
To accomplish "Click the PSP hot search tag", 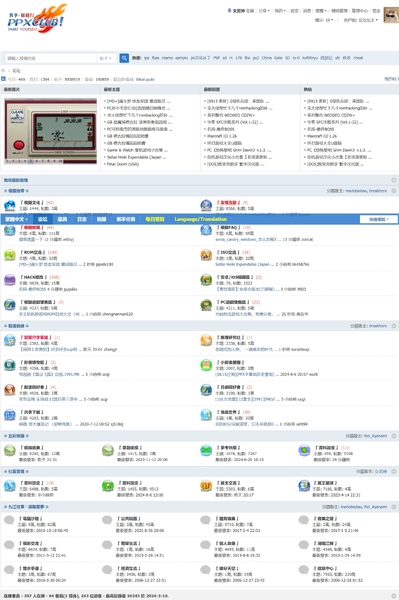I will coord(216,58).
